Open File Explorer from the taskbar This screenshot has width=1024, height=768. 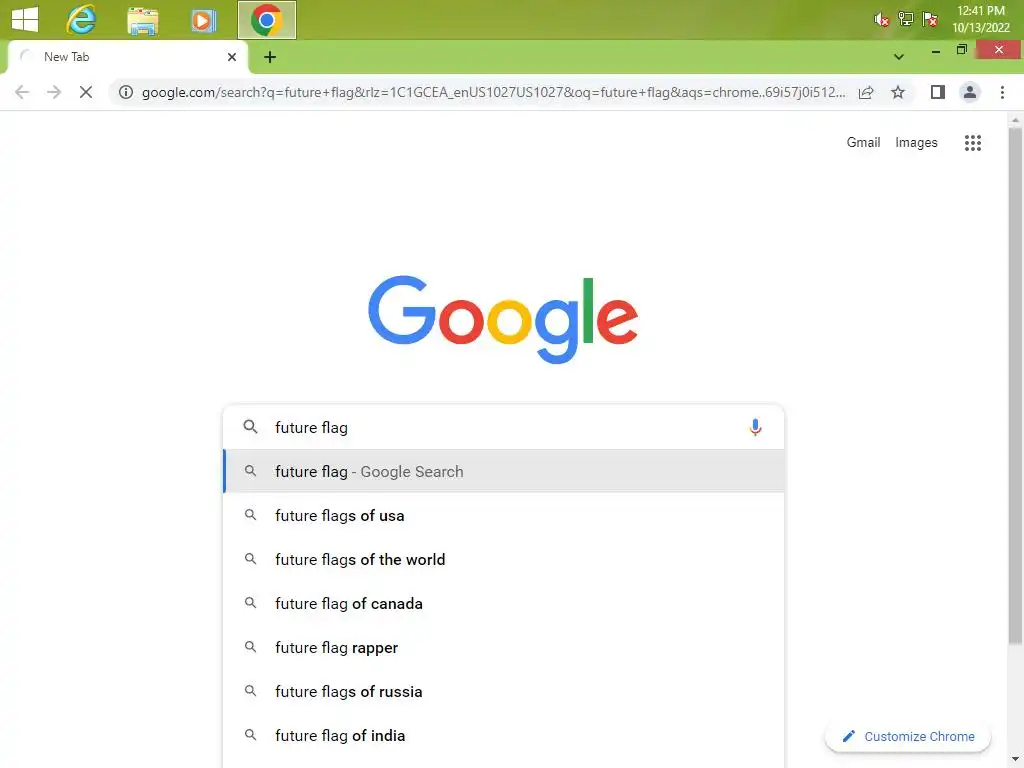point(142,20)
